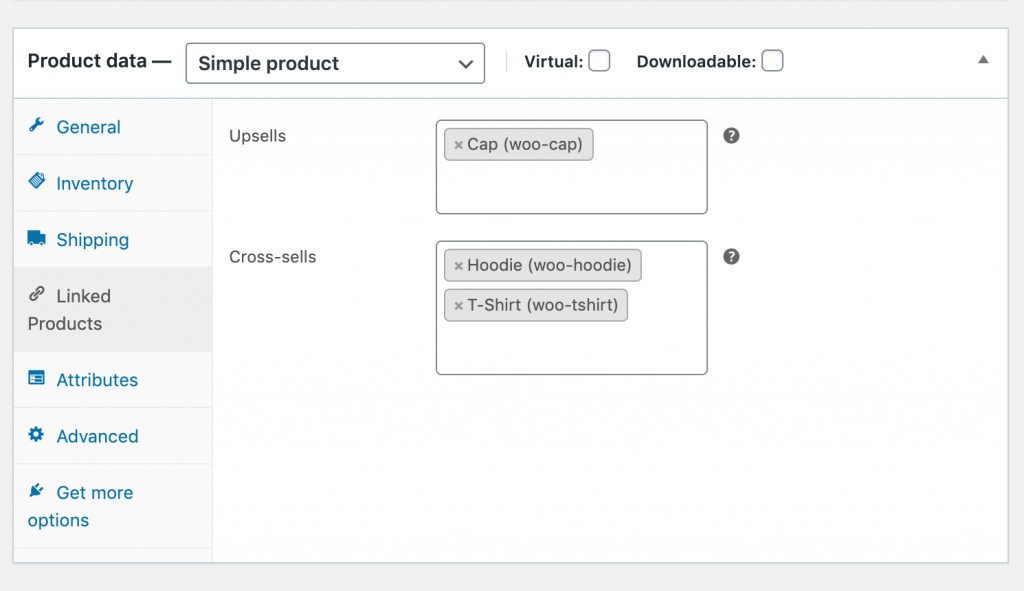Click the Cross-sells field label
1024x591 pixels.
pos(272,257)
